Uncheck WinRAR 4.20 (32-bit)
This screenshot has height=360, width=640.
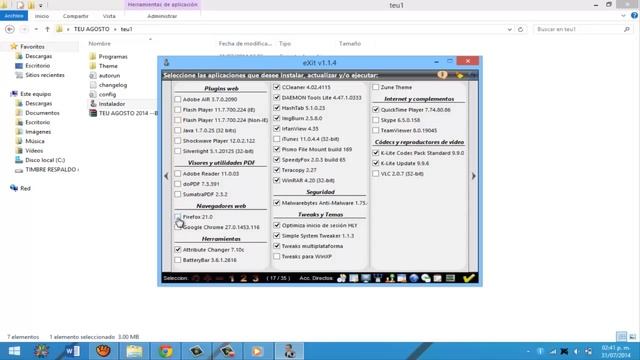pos(277,180)
